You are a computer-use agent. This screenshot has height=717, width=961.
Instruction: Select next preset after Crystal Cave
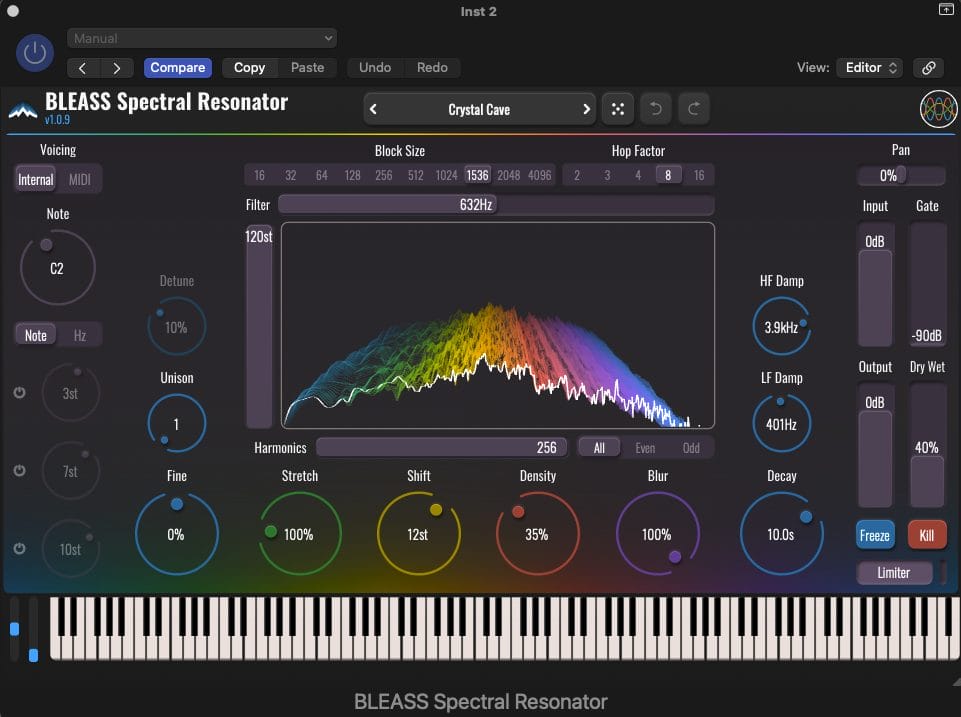click(586, 109)
